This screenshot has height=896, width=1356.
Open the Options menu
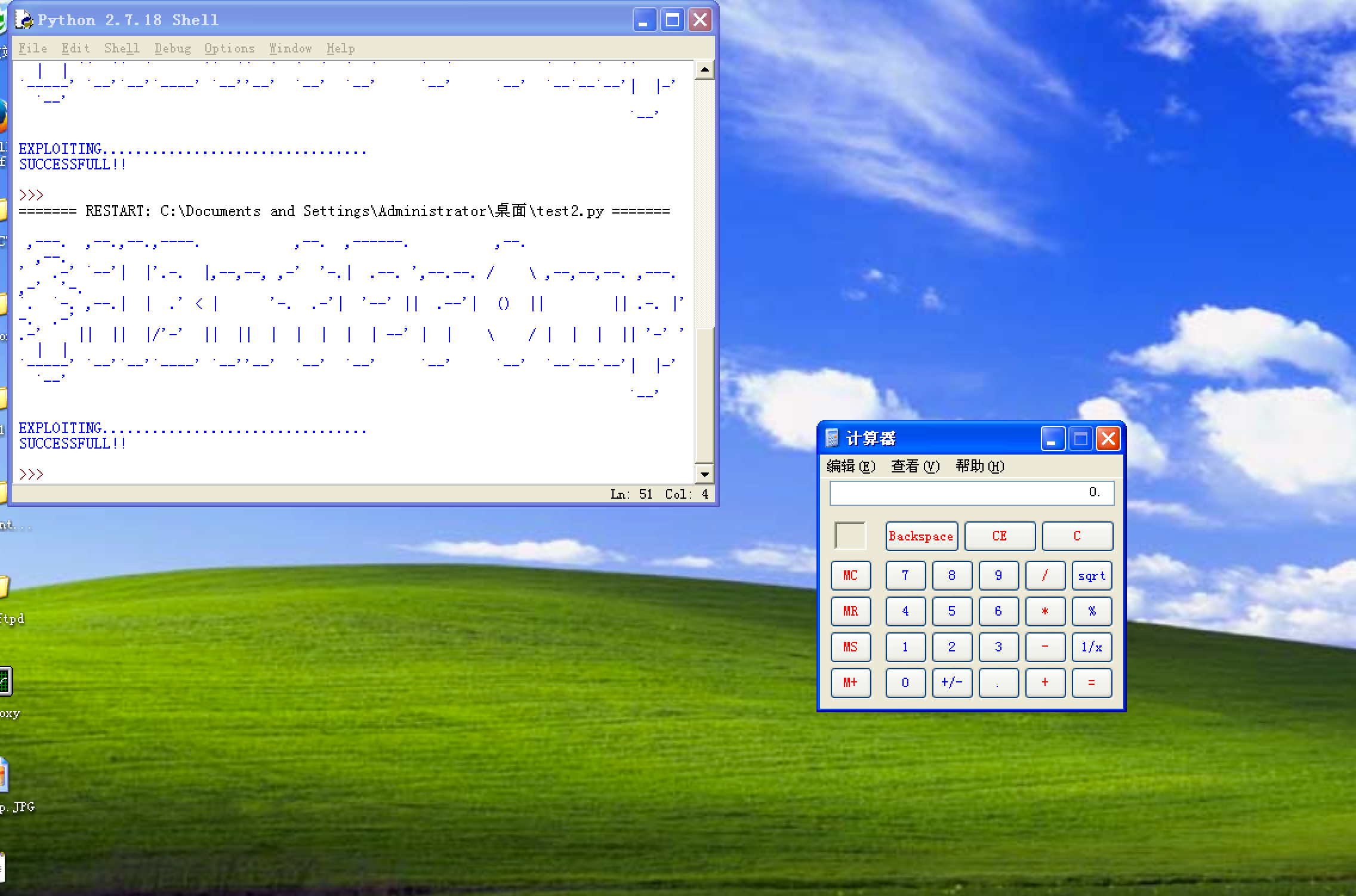(x=230, y=48)
